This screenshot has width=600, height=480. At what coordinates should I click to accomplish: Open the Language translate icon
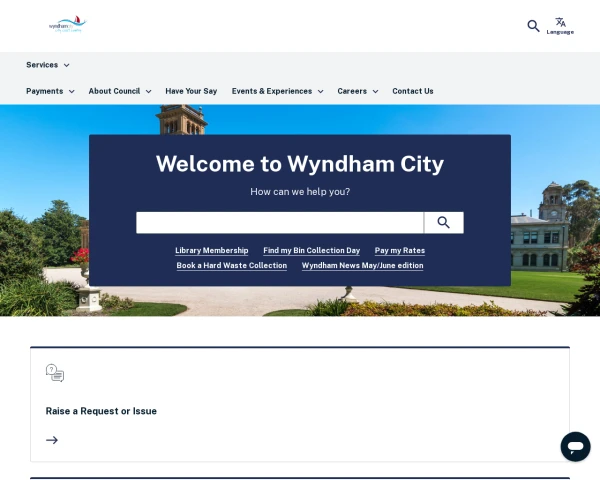[560, 22]
